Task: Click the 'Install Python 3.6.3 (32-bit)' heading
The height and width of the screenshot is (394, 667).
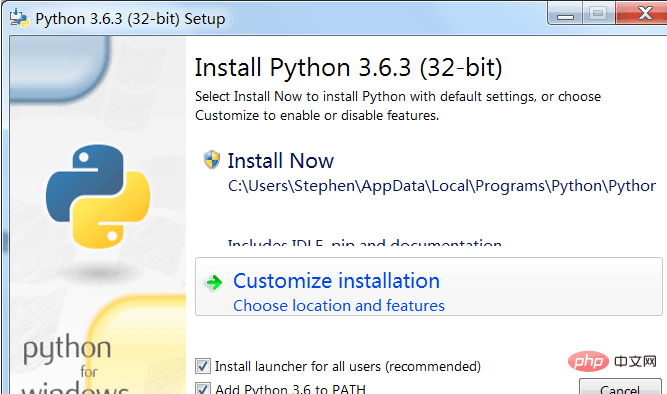Action: pyautogui.click(x=348, y=68)
